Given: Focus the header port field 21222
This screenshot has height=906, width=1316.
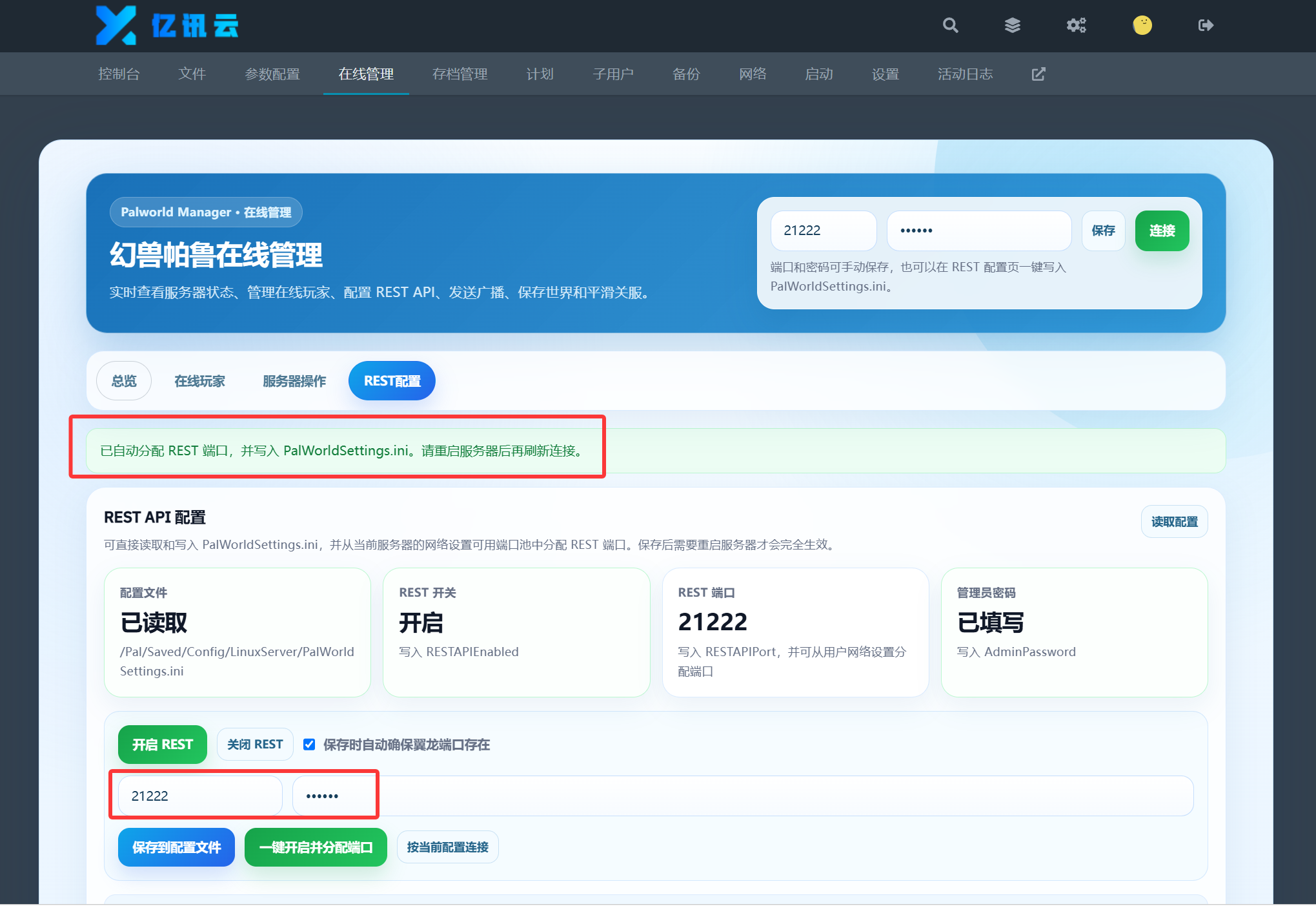Looking at the screenshot, I should (x=824, y=231).
